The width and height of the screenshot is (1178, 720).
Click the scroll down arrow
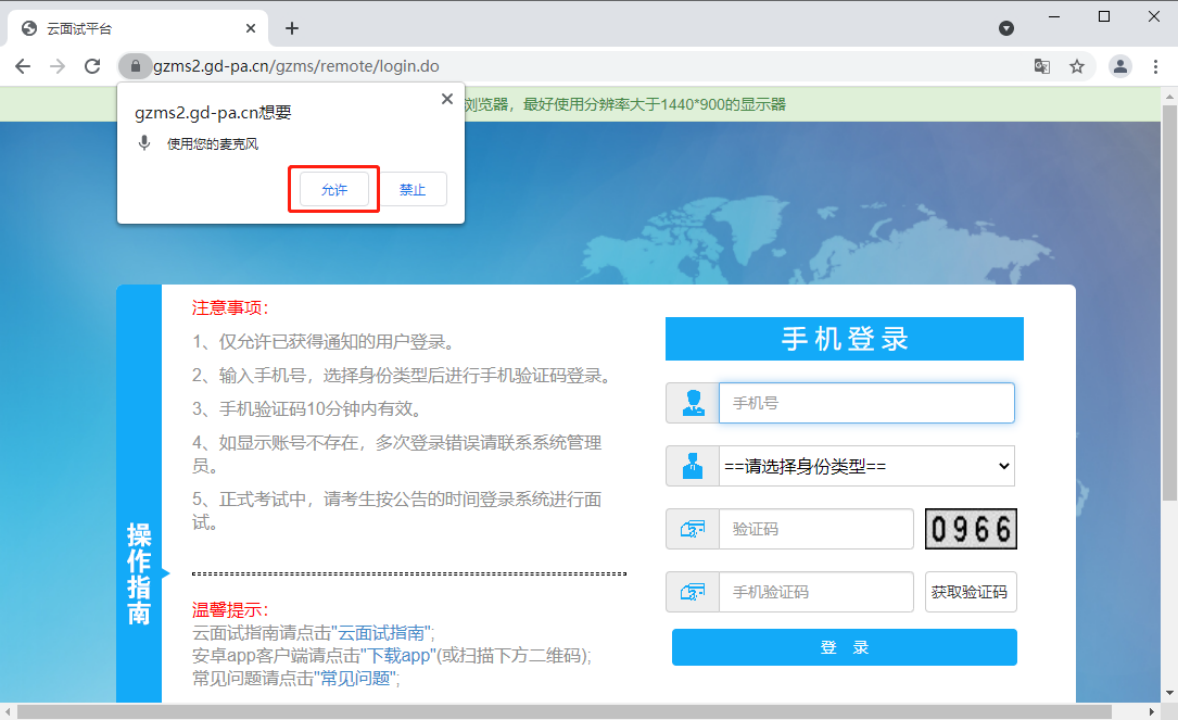point(1169,693)
